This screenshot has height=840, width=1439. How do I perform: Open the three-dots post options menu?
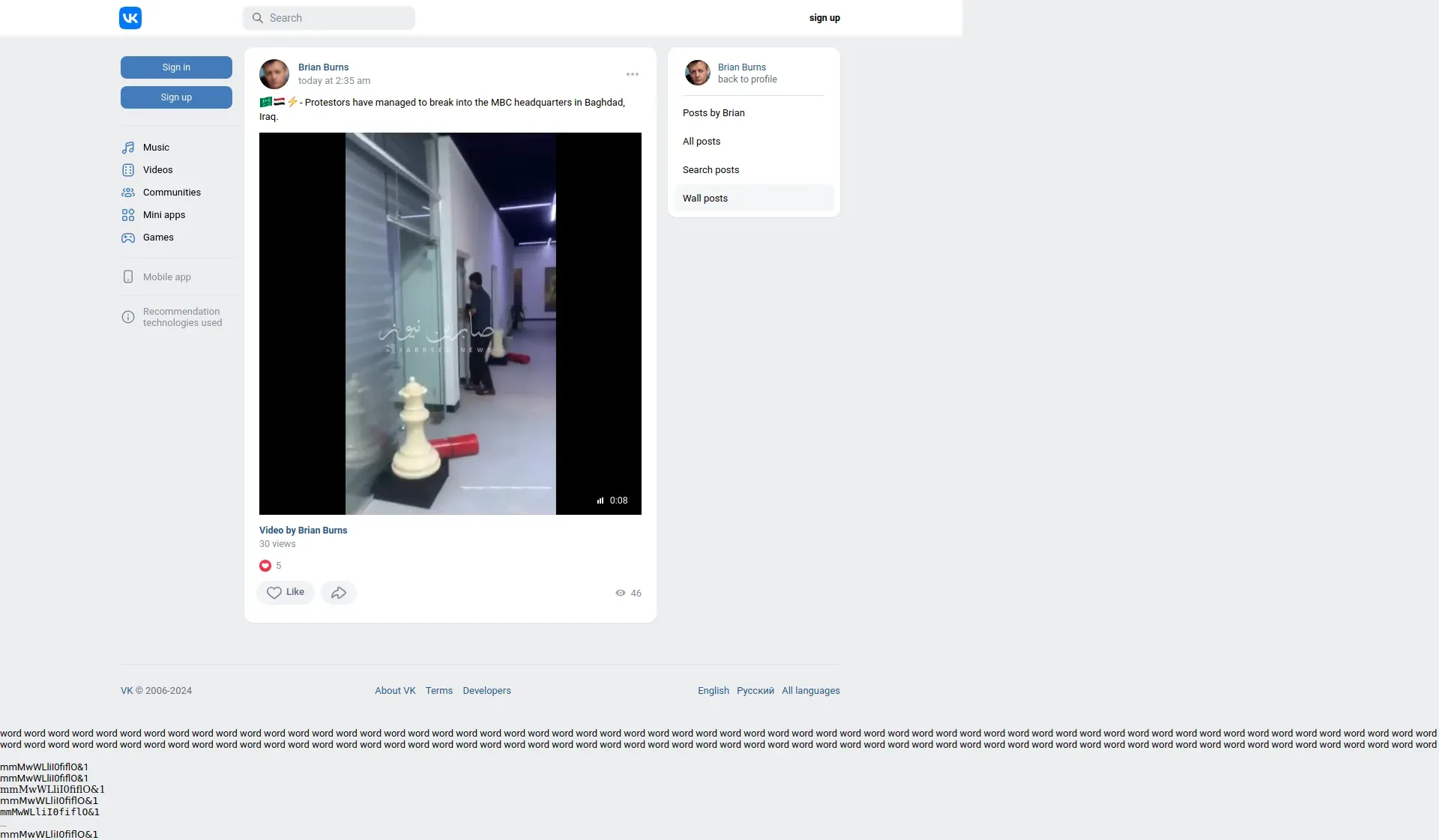[x=633, y=74]
